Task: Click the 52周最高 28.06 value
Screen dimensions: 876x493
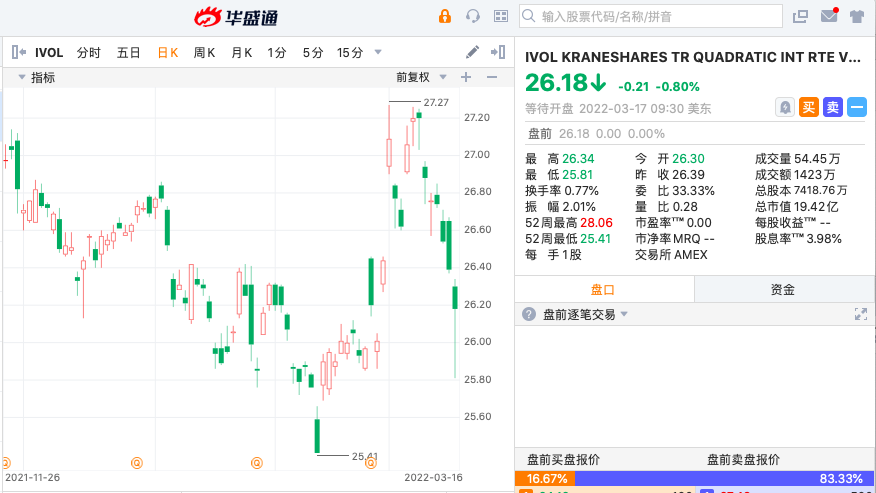Action: (x=597, y=222)
